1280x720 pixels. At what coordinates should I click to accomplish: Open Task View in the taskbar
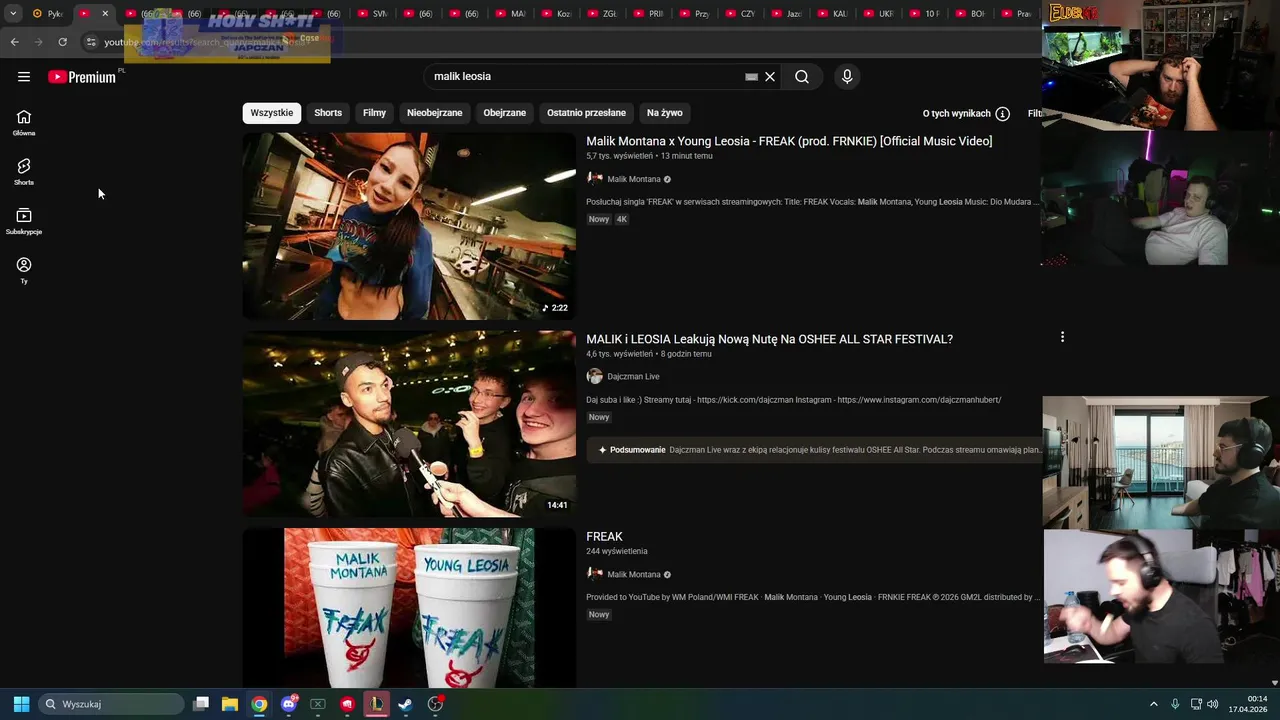(x=201, y=704)
